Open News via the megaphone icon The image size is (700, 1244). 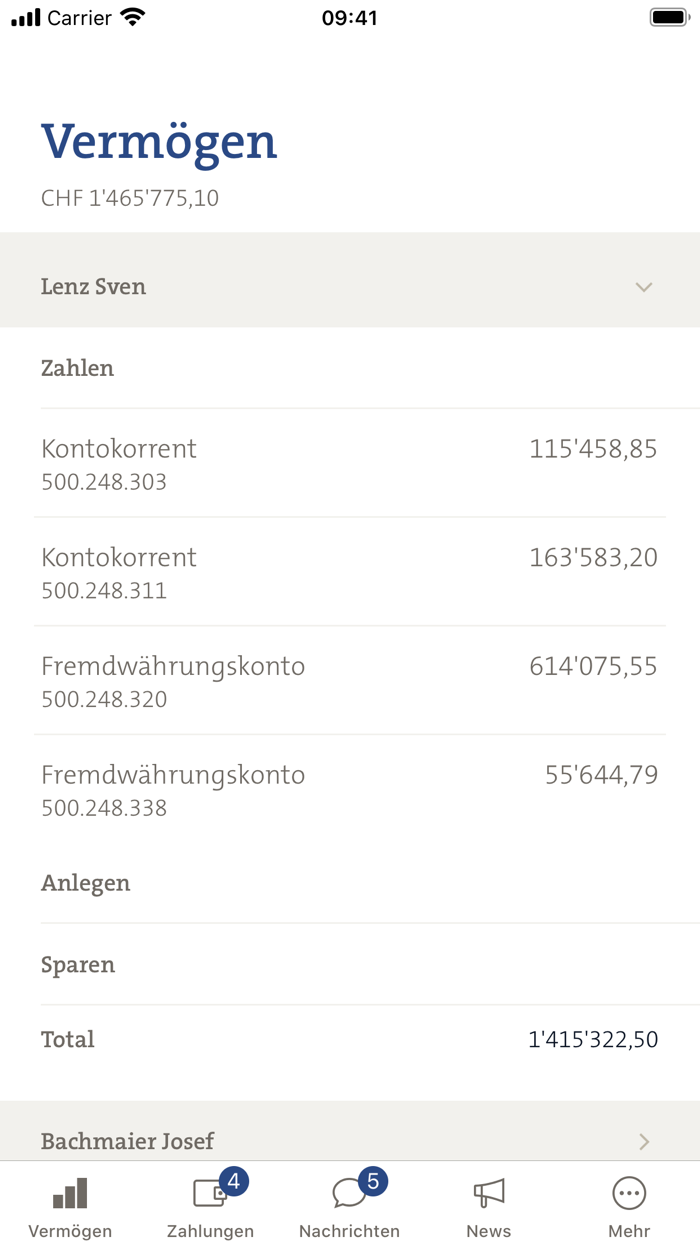489,1194
